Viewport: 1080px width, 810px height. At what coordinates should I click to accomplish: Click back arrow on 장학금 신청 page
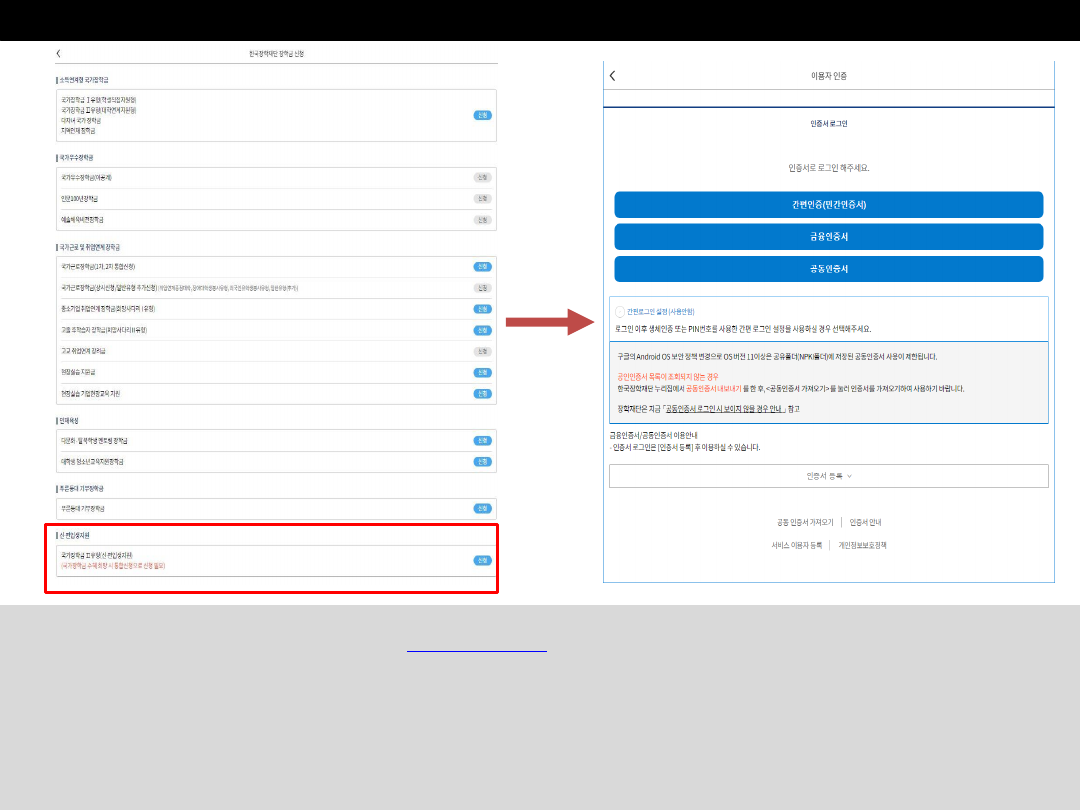[58, 53]
